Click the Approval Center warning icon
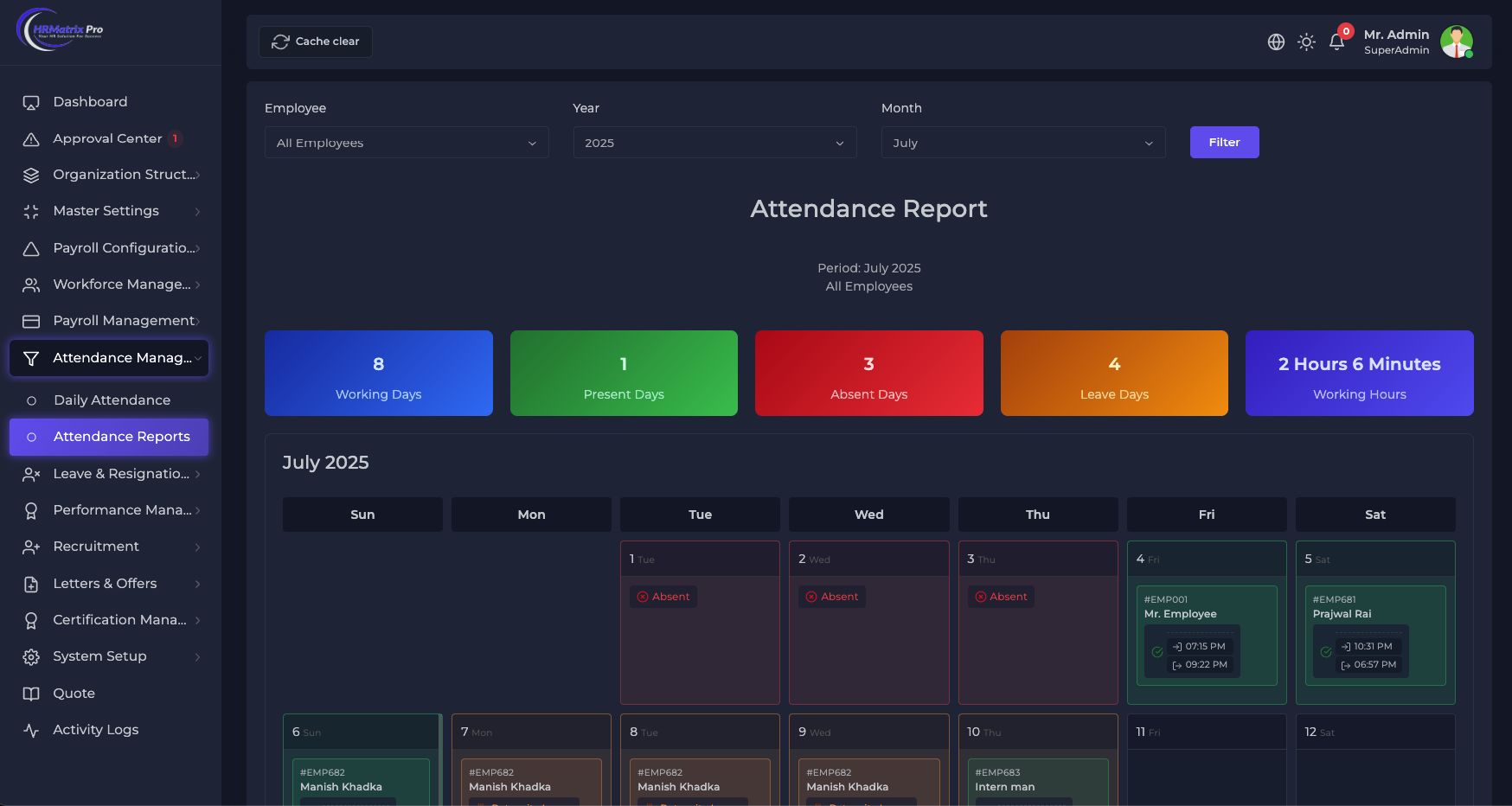The height and width of the screenshot is (806, 1512). pyautogui.click(x=31, y=139)
